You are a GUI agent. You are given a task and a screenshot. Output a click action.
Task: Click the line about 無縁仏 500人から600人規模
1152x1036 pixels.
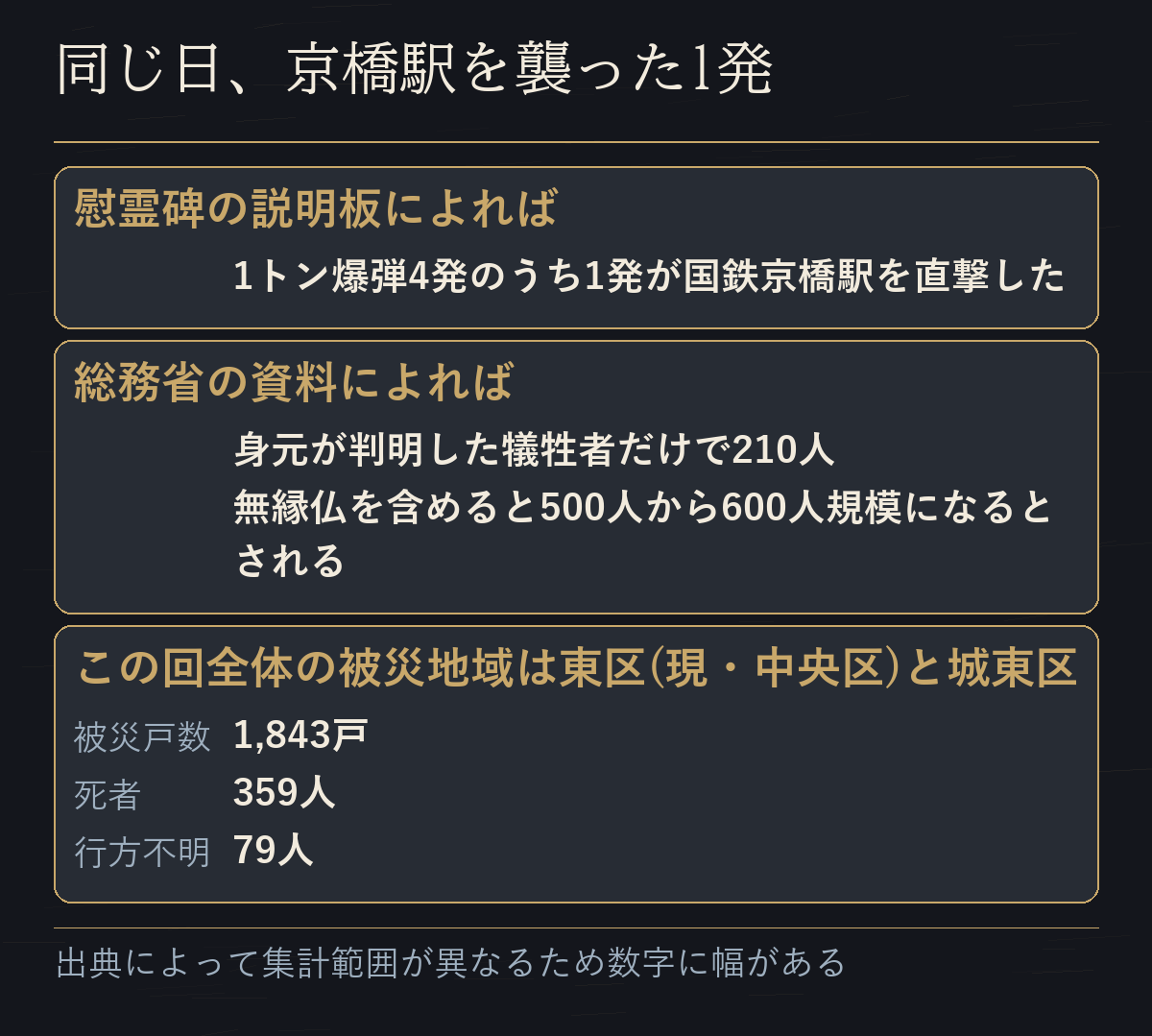pos(643,506)
